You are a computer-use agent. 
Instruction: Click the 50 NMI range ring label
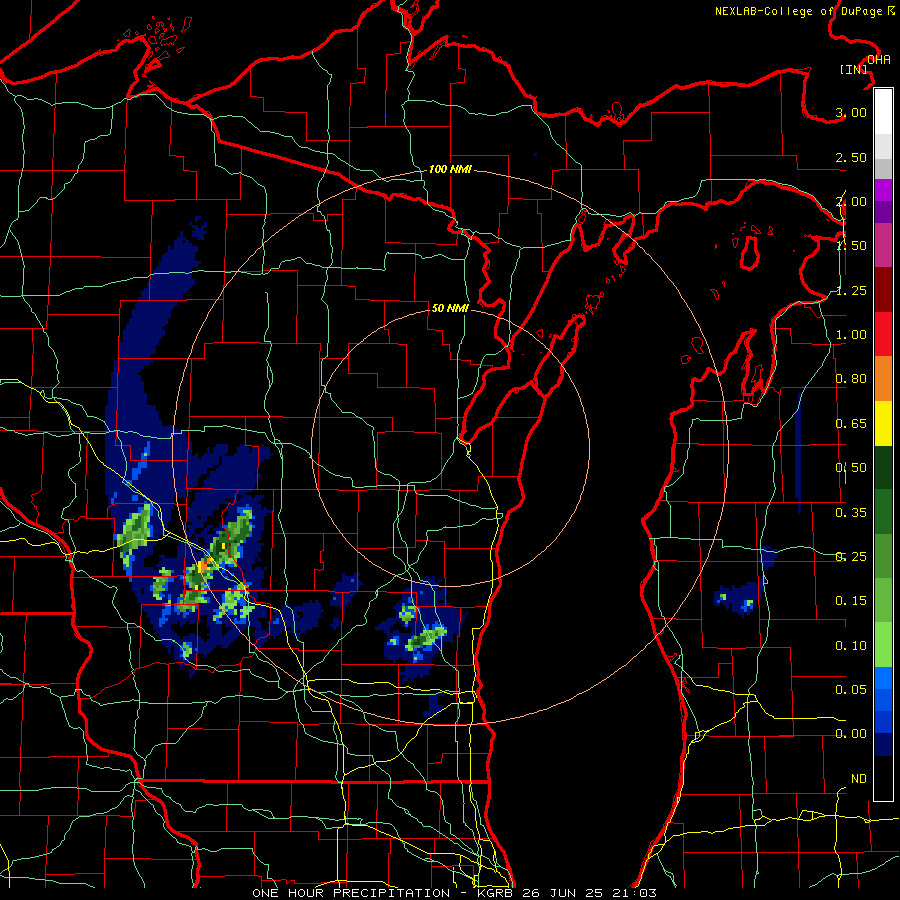coord(450,308)
